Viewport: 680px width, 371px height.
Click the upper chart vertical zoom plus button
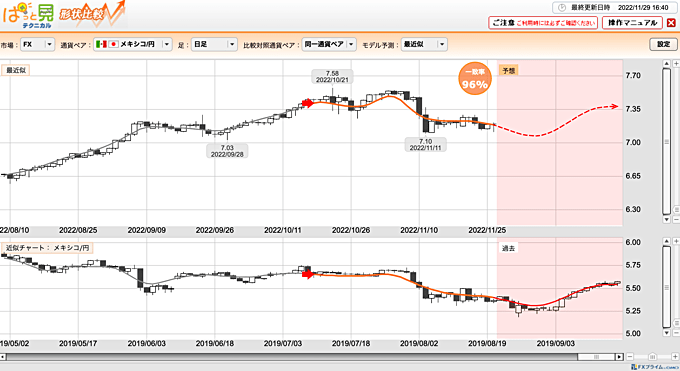tap(676, 64)
